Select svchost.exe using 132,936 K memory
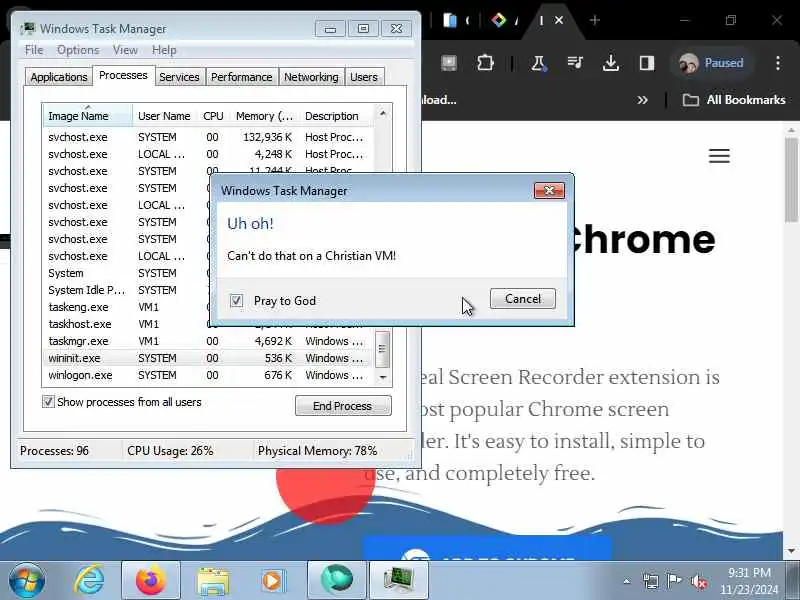This screenshot has width=800, height=600. pyautogui.click(x=208, y=137)
